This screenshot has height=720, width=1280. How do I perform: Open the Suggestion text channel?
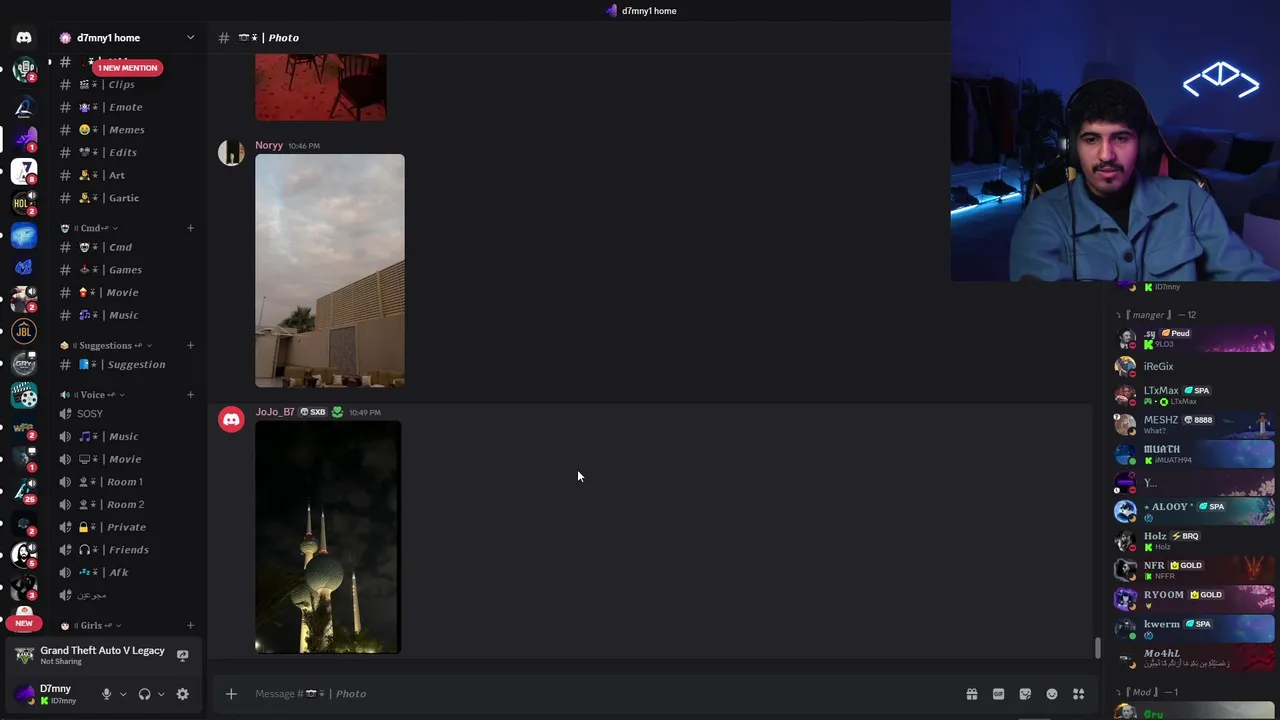click(x=128, y=365)
